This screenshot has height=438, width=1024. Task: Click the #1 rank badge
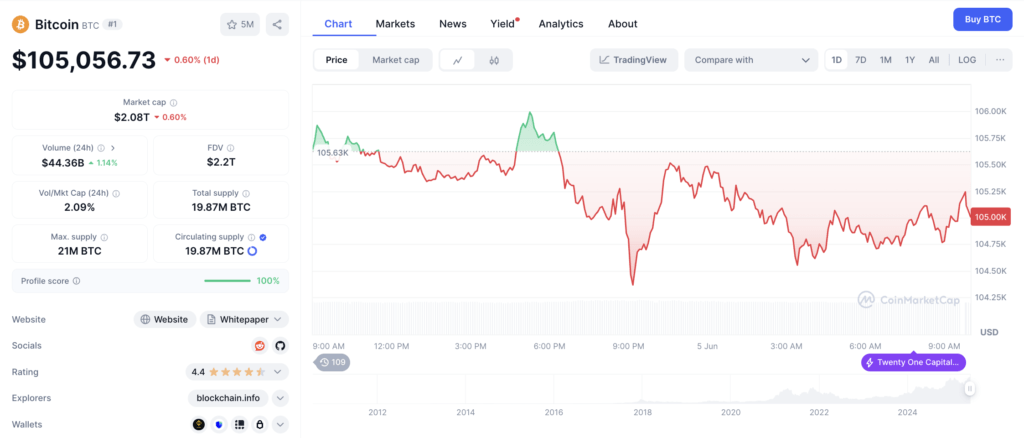[112, 24]
